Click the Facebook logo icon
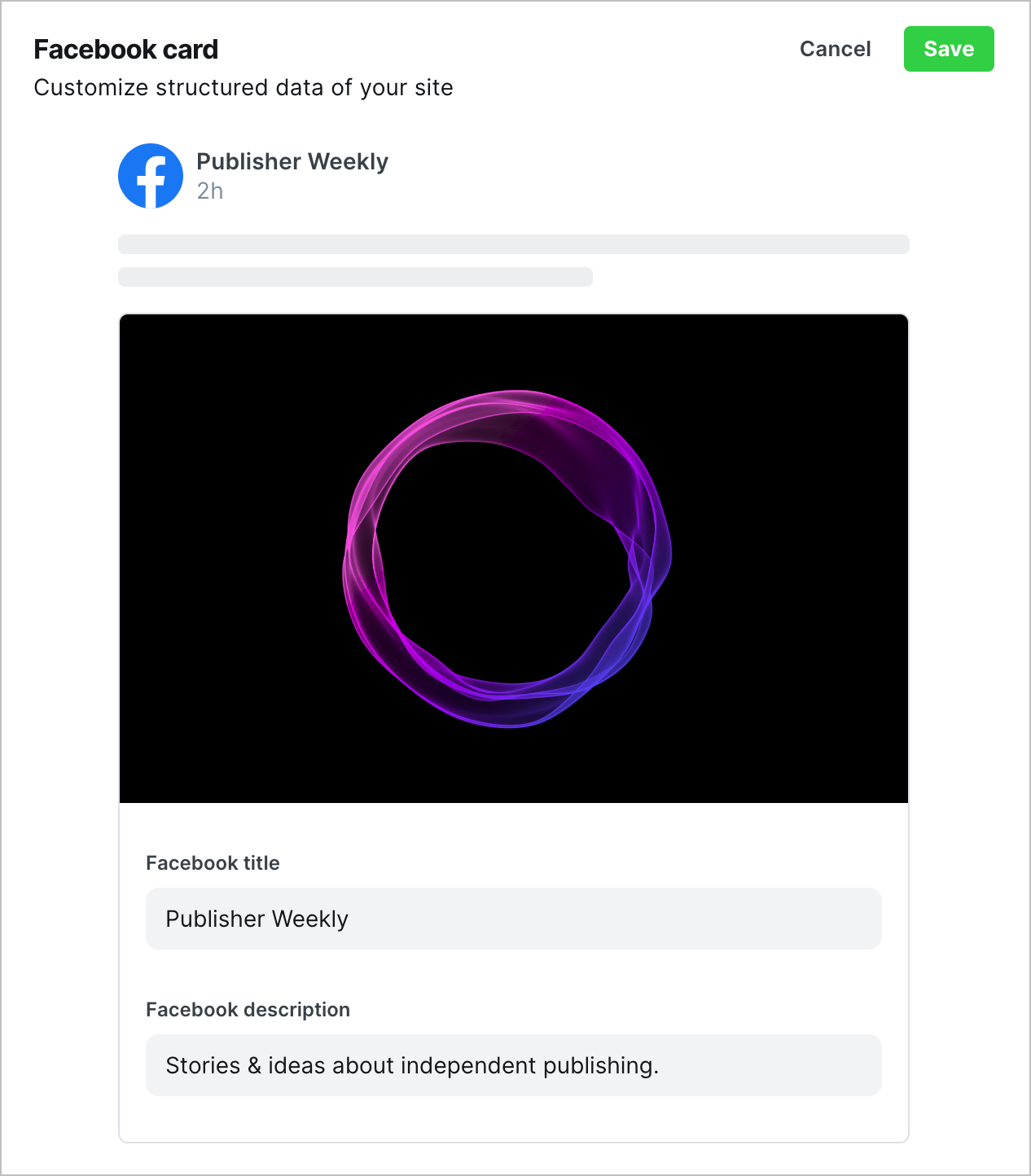1031x1176 pixels. pyautogui.click(x=151, y=176)
